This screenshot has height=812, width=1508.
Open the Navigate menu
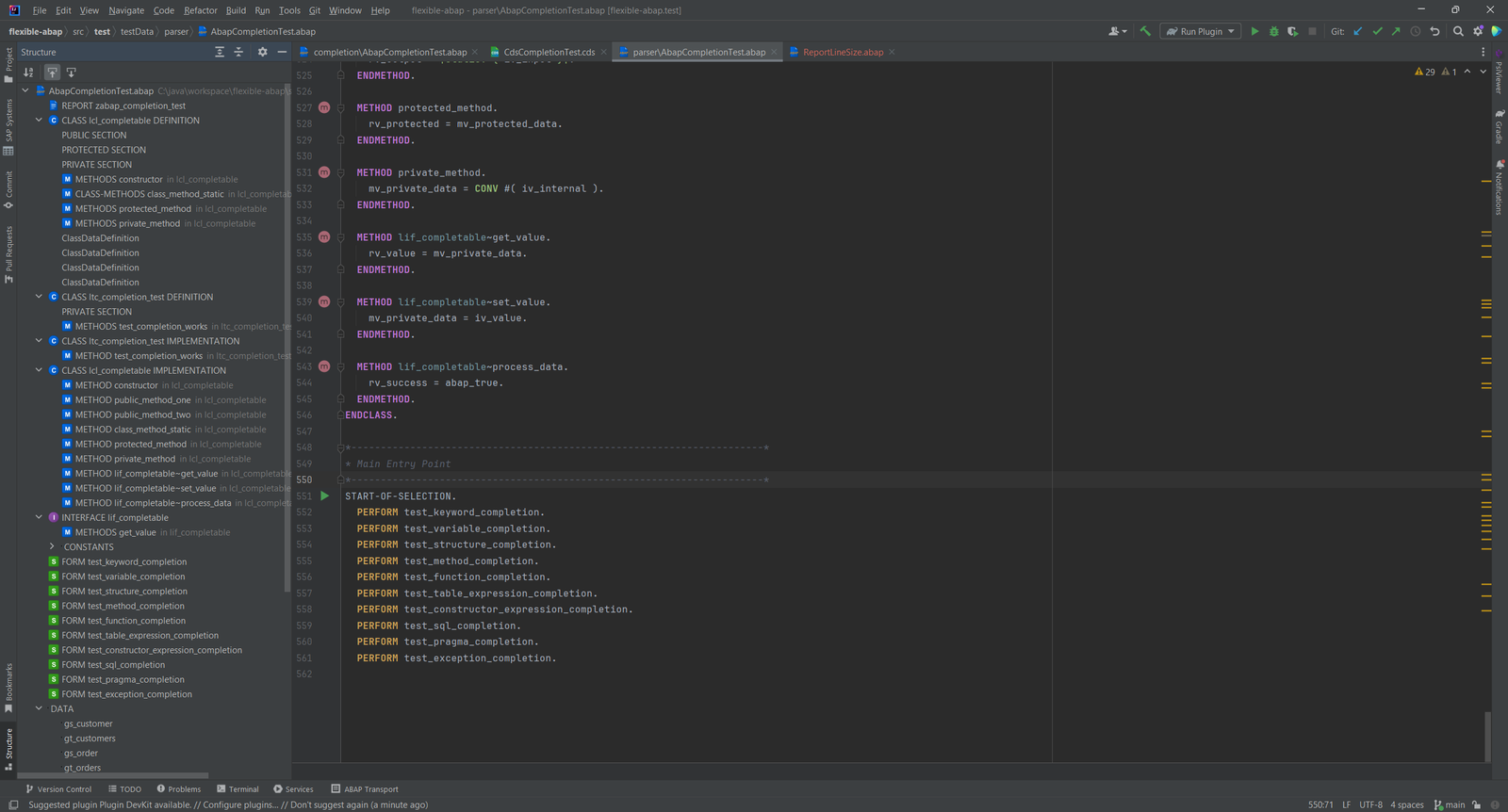(126, 10)
